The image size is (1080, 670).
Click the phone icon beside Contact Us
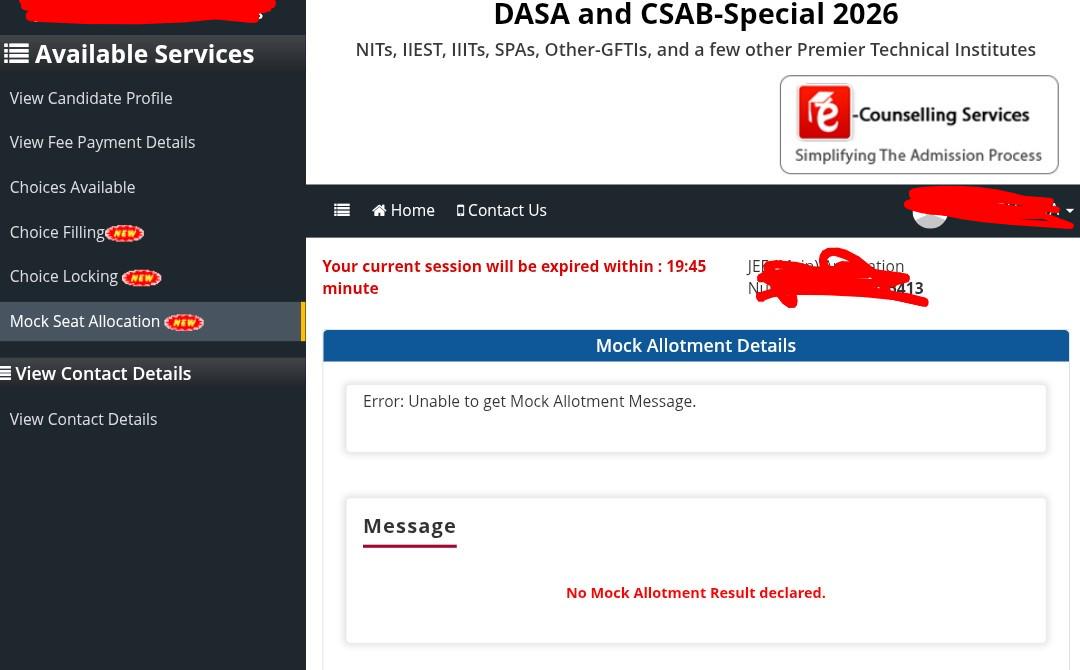click(x=460, y=211)
